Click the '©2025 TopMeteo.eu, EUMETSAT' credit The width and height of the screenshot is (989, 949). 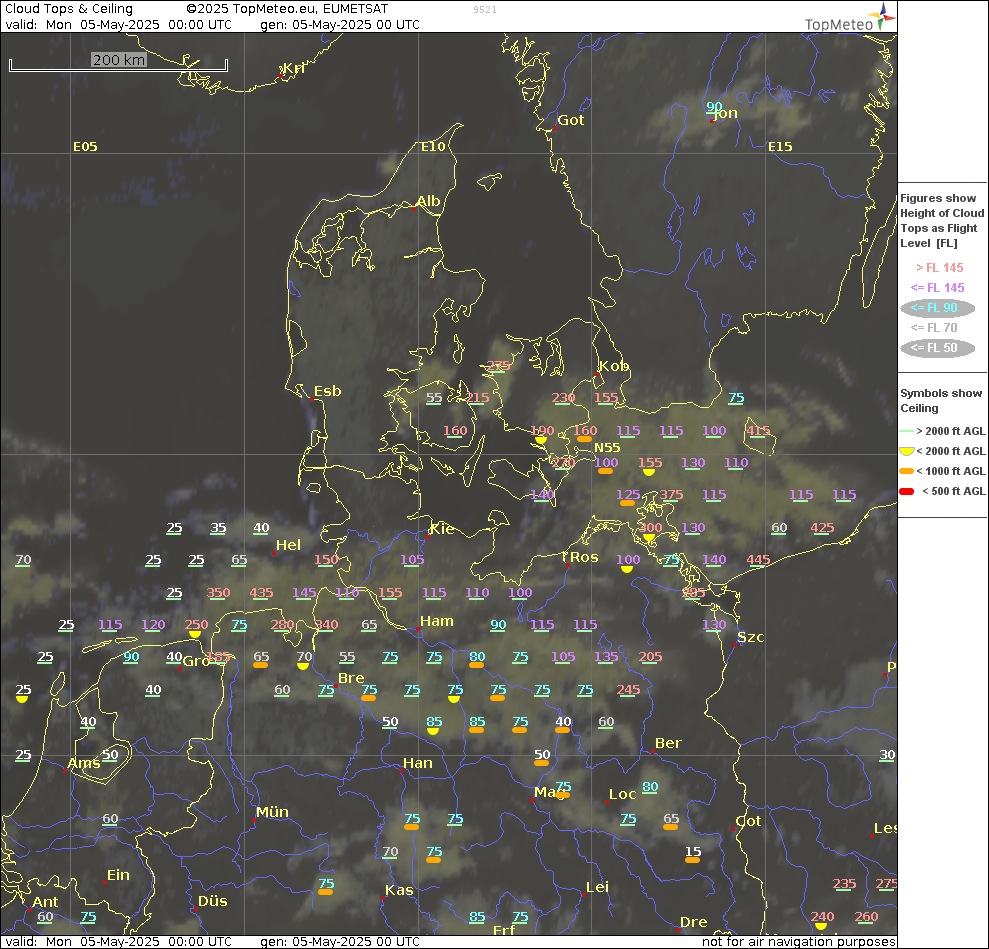287,9
